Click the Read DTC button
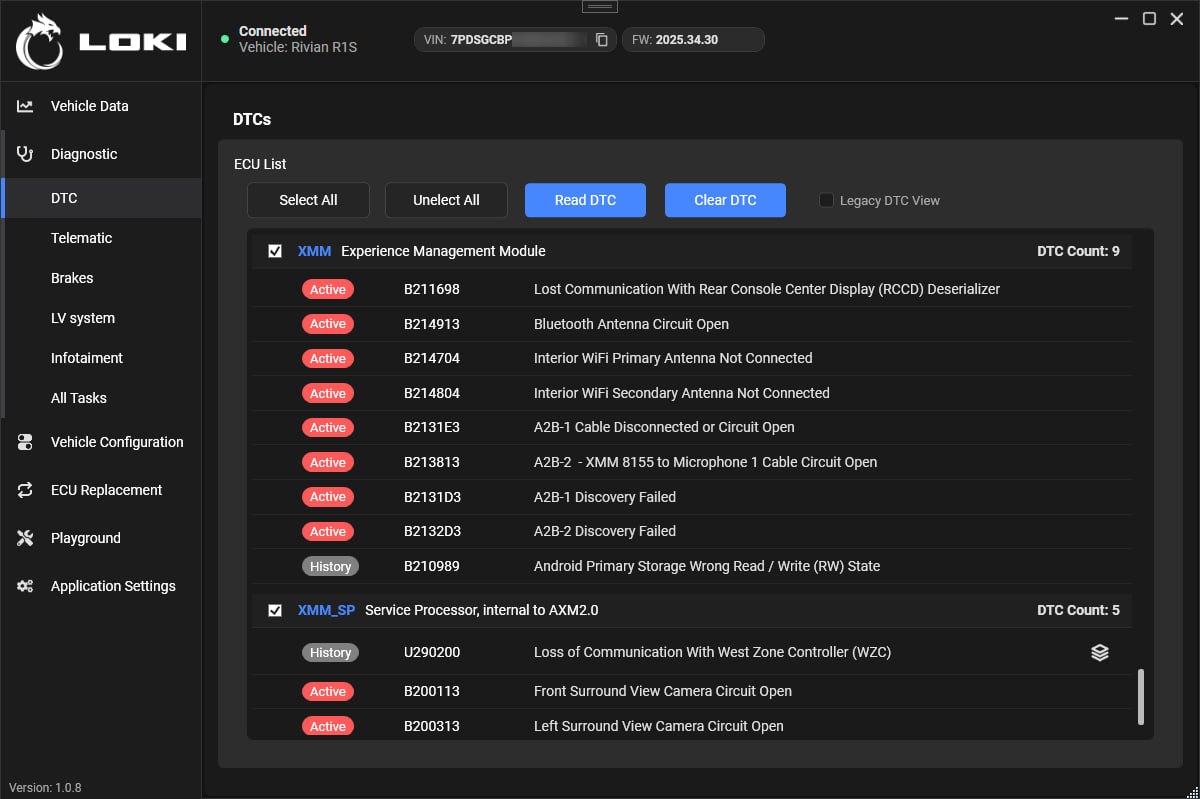Screen dimensions: 1200x799 [585, 200]
